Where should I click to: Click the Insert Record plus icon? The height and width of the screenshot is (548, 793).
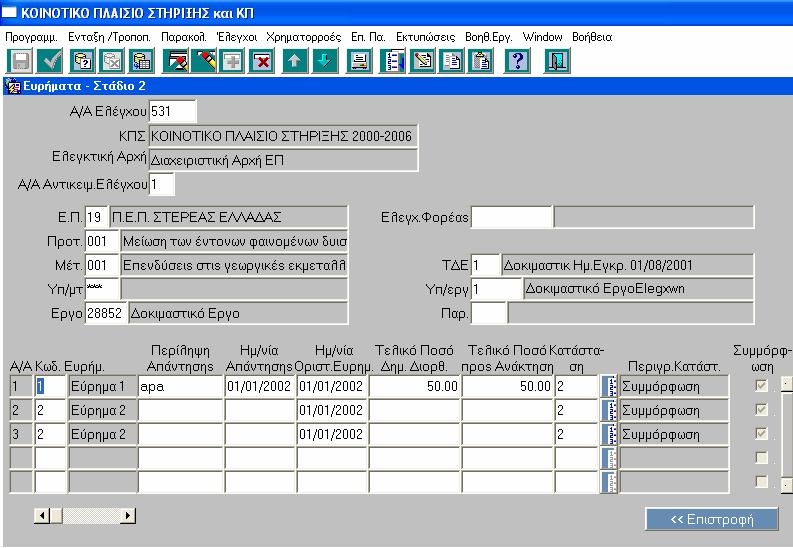[232, 61]
